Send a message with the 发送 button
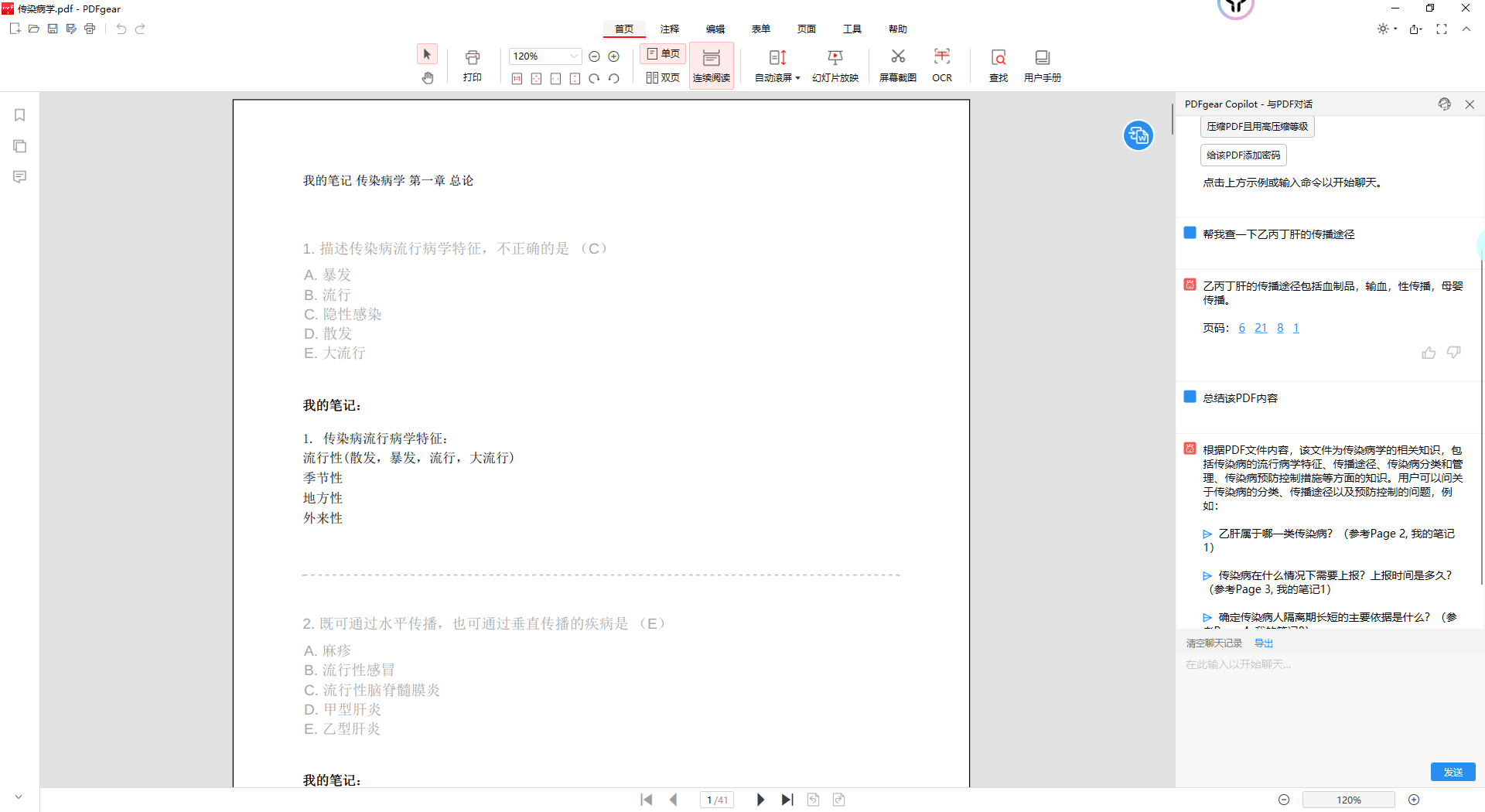Image resolution: width=1485 pixels, height=812 pixels. (x=1453, y=772)
